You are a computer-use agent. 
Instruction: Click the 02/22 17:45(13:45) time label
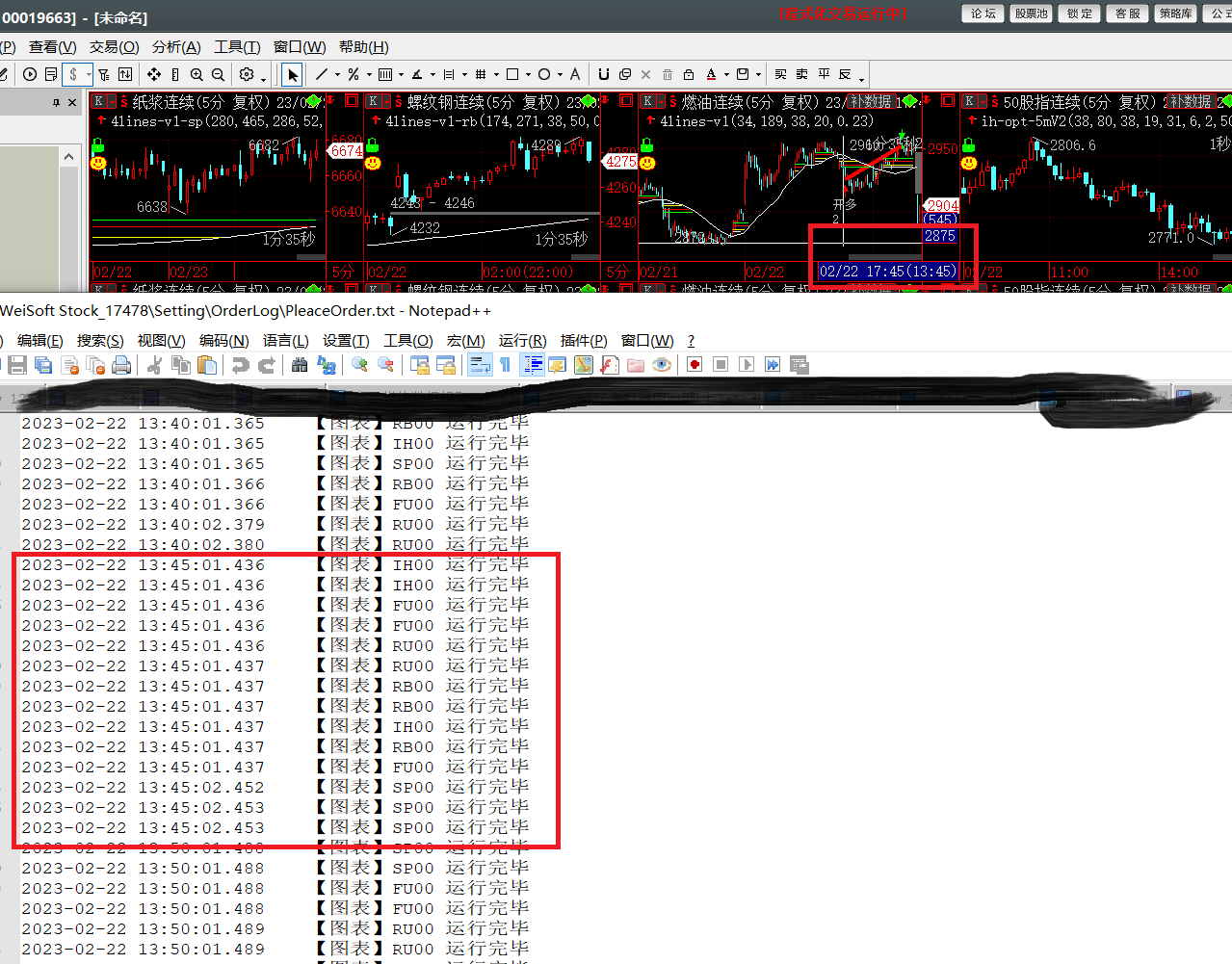tap(887, 272)
